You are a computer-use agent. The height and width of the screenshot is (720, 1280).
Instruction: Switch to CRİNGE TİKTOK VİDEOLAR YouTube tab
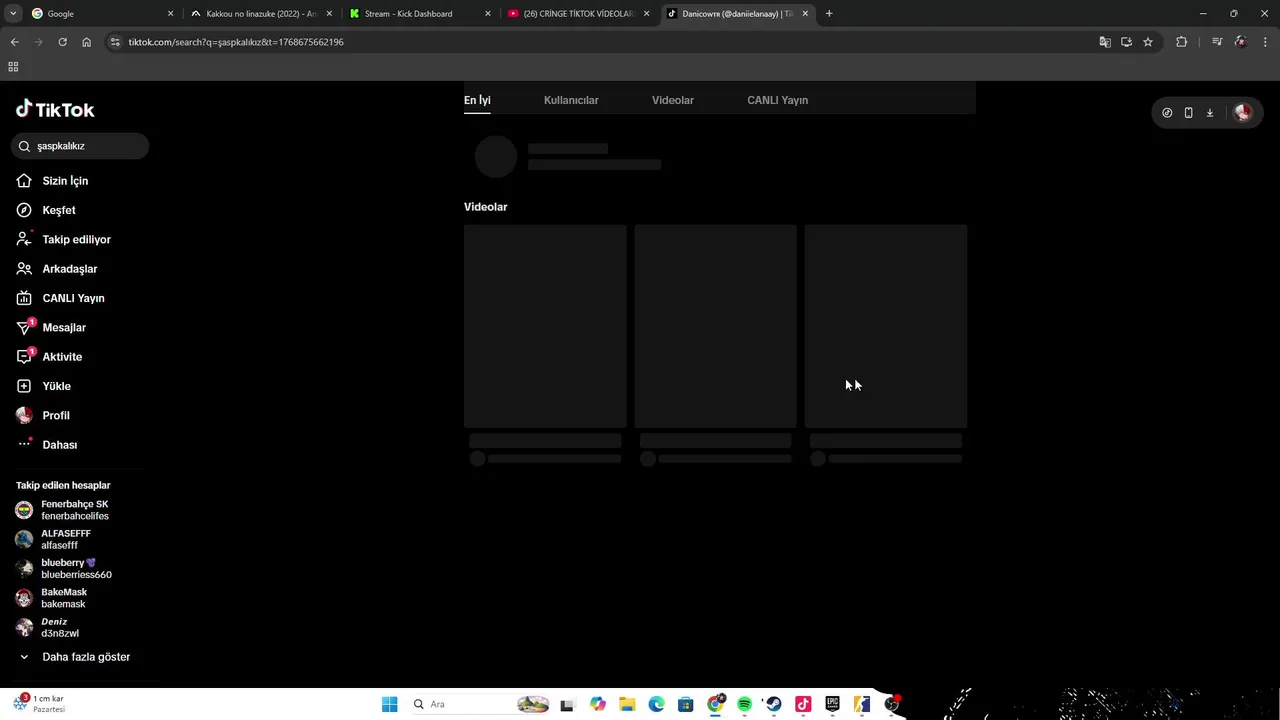point(580,14)
